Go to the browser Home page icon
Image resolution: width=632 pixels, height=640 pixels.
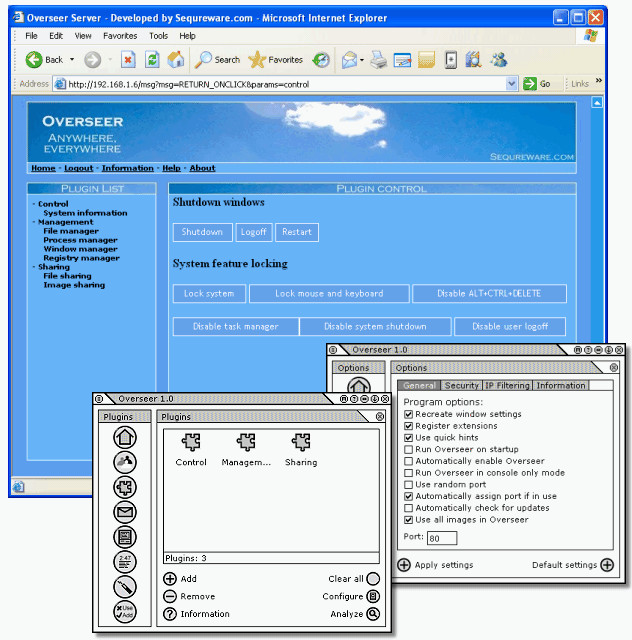point(176,60)
